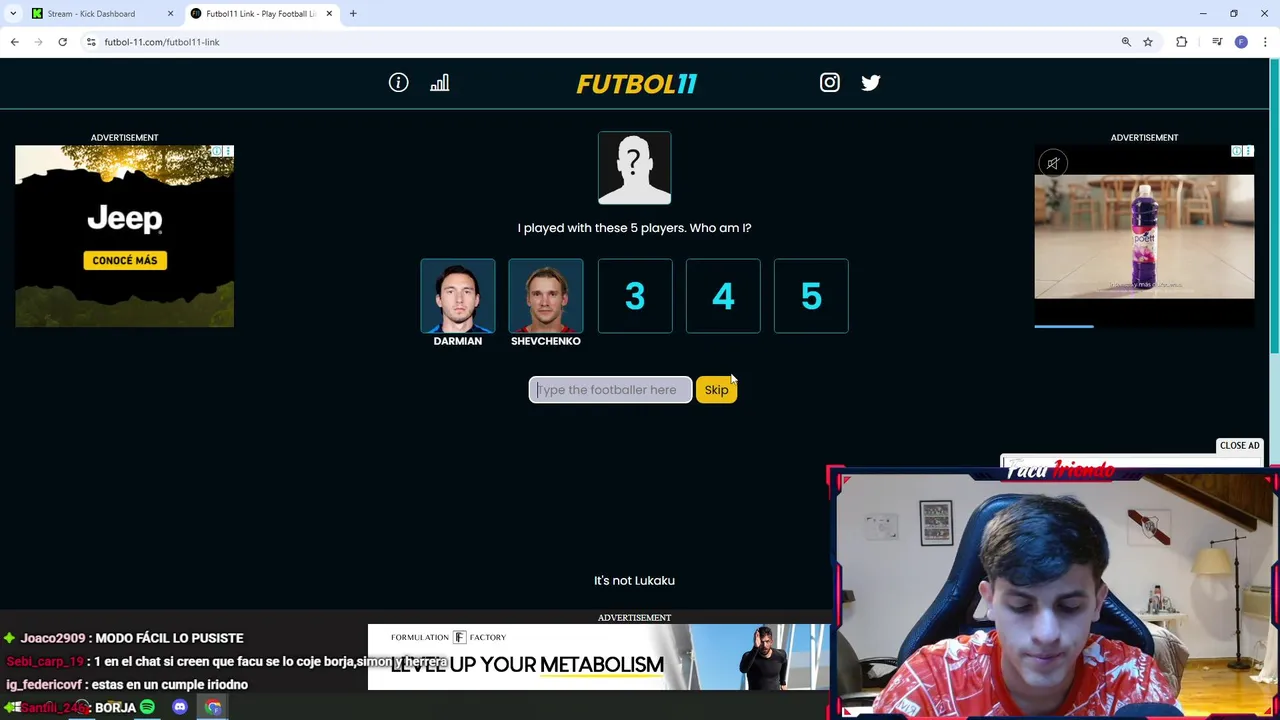Open the Extensions puzzle icon
Image resolution: width=1280 pixels, height=720 pixels.
point(1182,42)
